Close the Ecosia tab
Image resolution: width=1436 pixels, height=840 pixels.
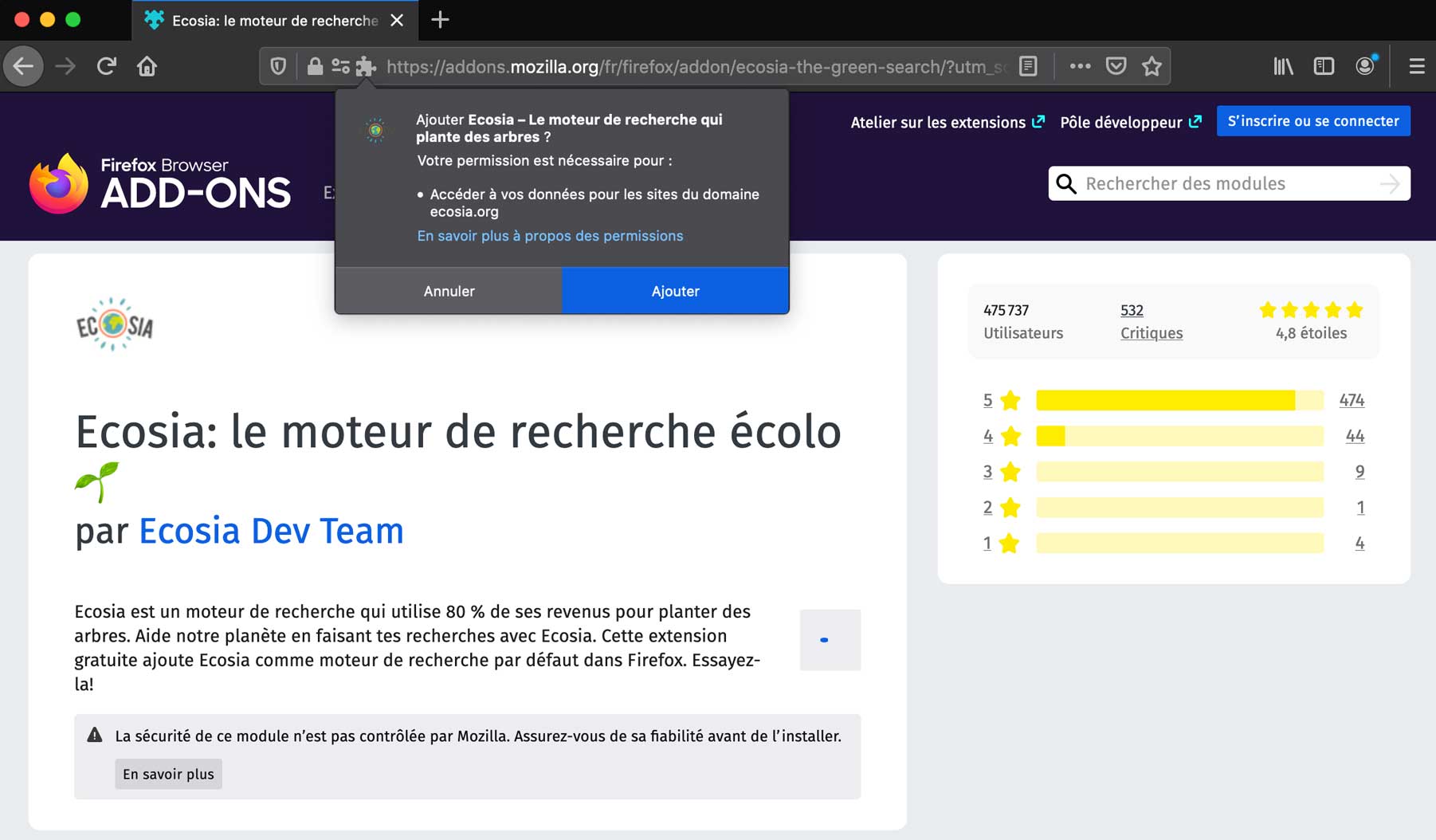click(397, 20)
